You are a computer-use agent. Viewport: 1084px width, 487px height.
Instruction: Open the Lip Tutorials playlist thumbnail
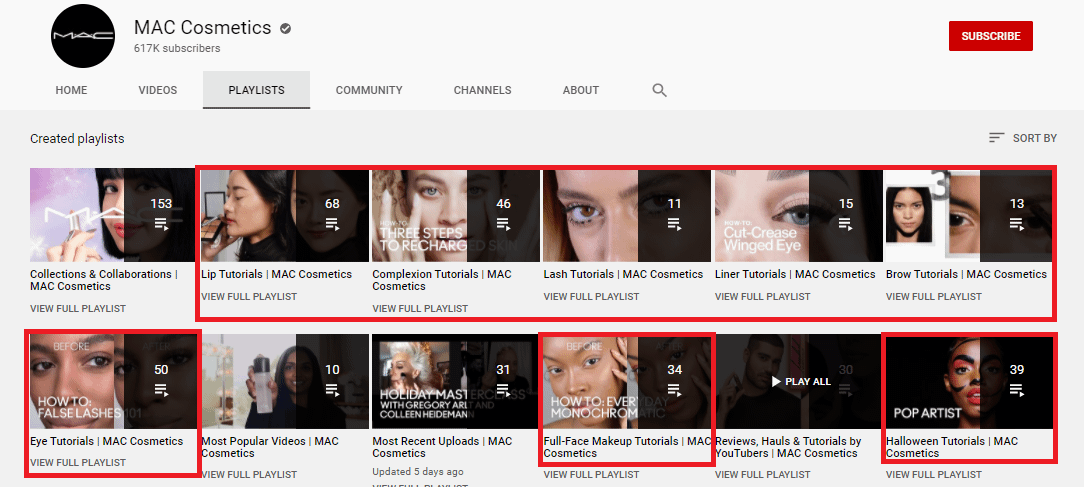(285, 214)
